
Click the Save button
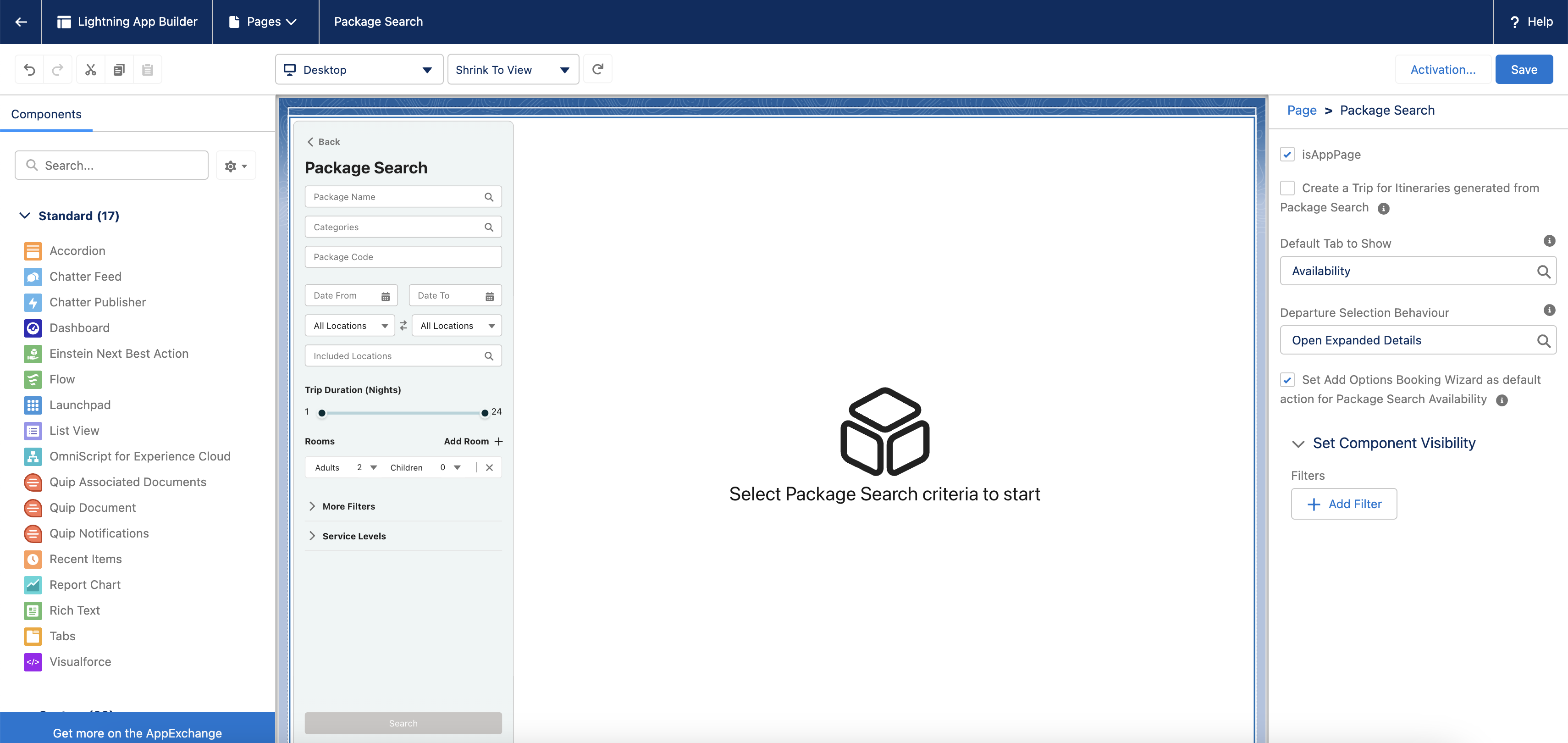(x=1524, y=69)
